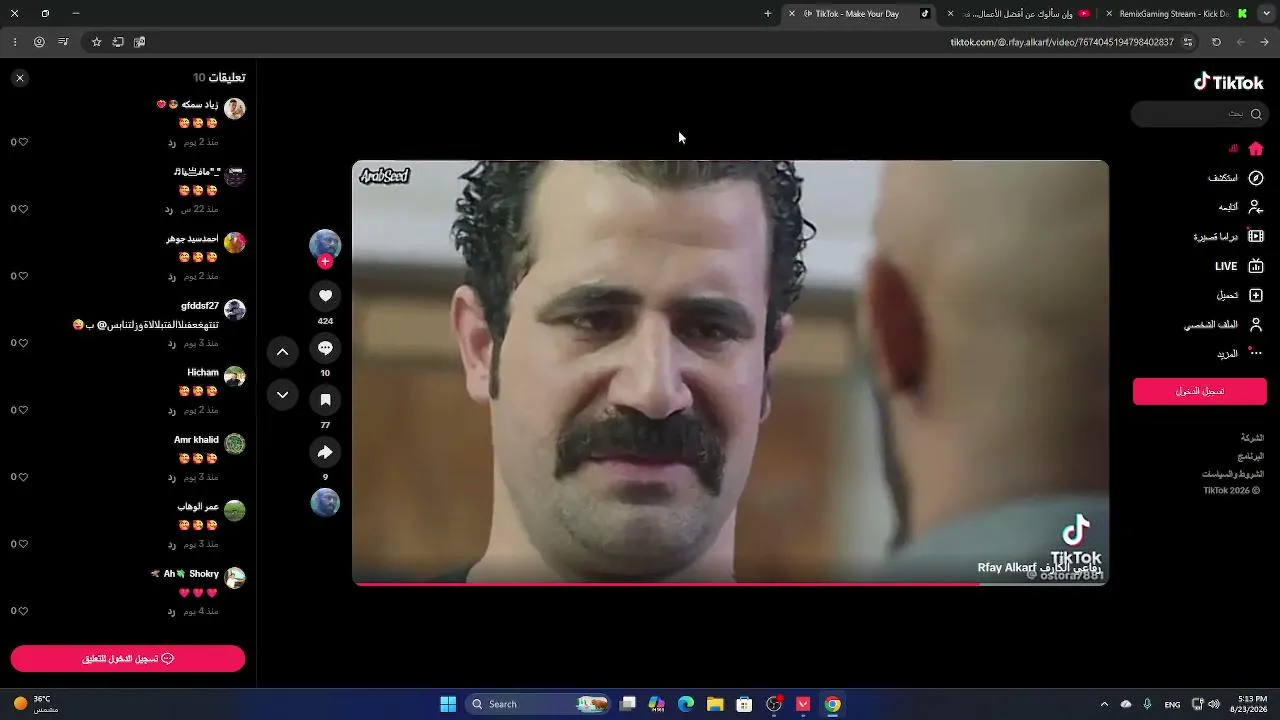Viewport: 1280px width, 720px height.
Task: Follow creator with the red plus badge
Action: click(x=325, y=262)
